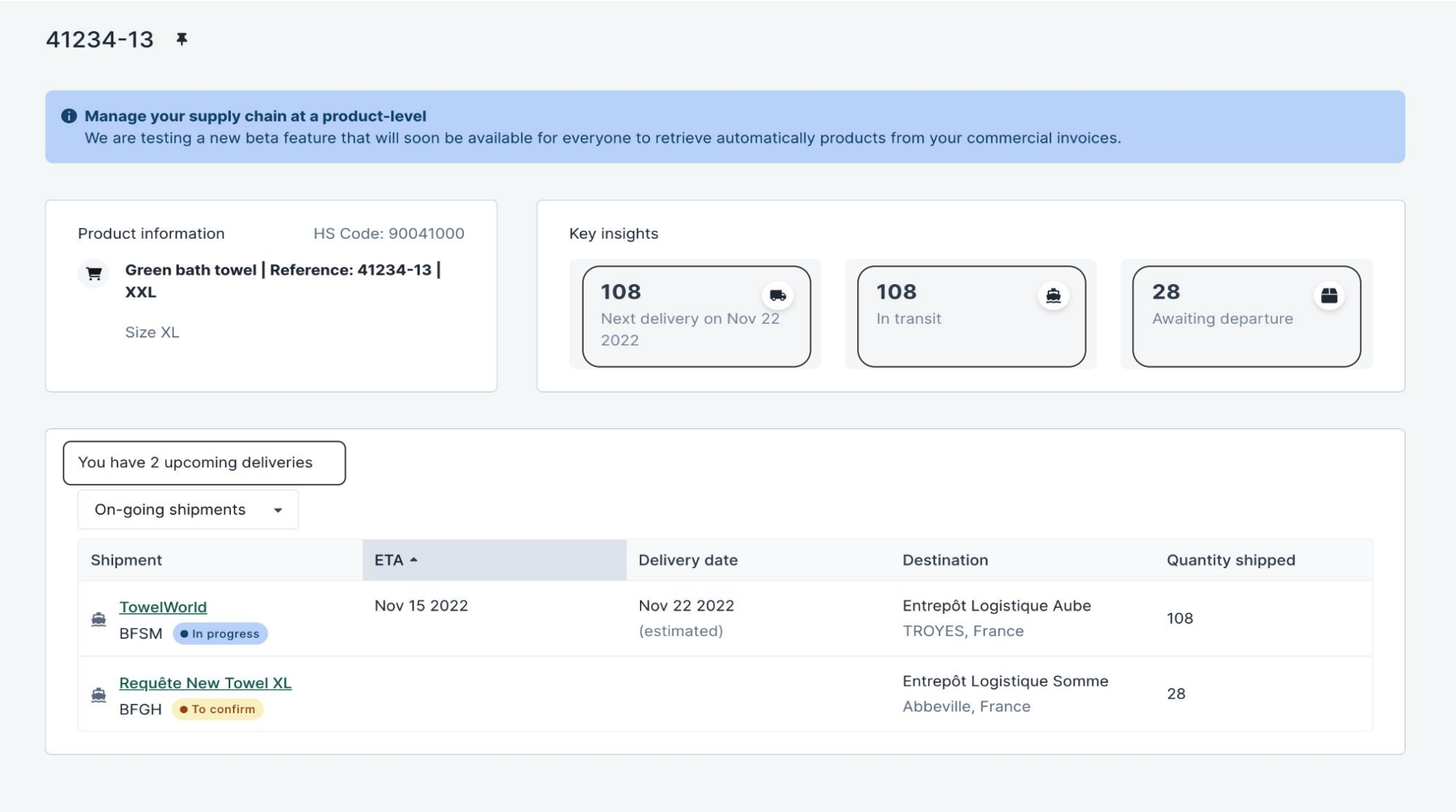
Task: Click the ship icon beside Requête New Towel XL
Action: point(99,695)
